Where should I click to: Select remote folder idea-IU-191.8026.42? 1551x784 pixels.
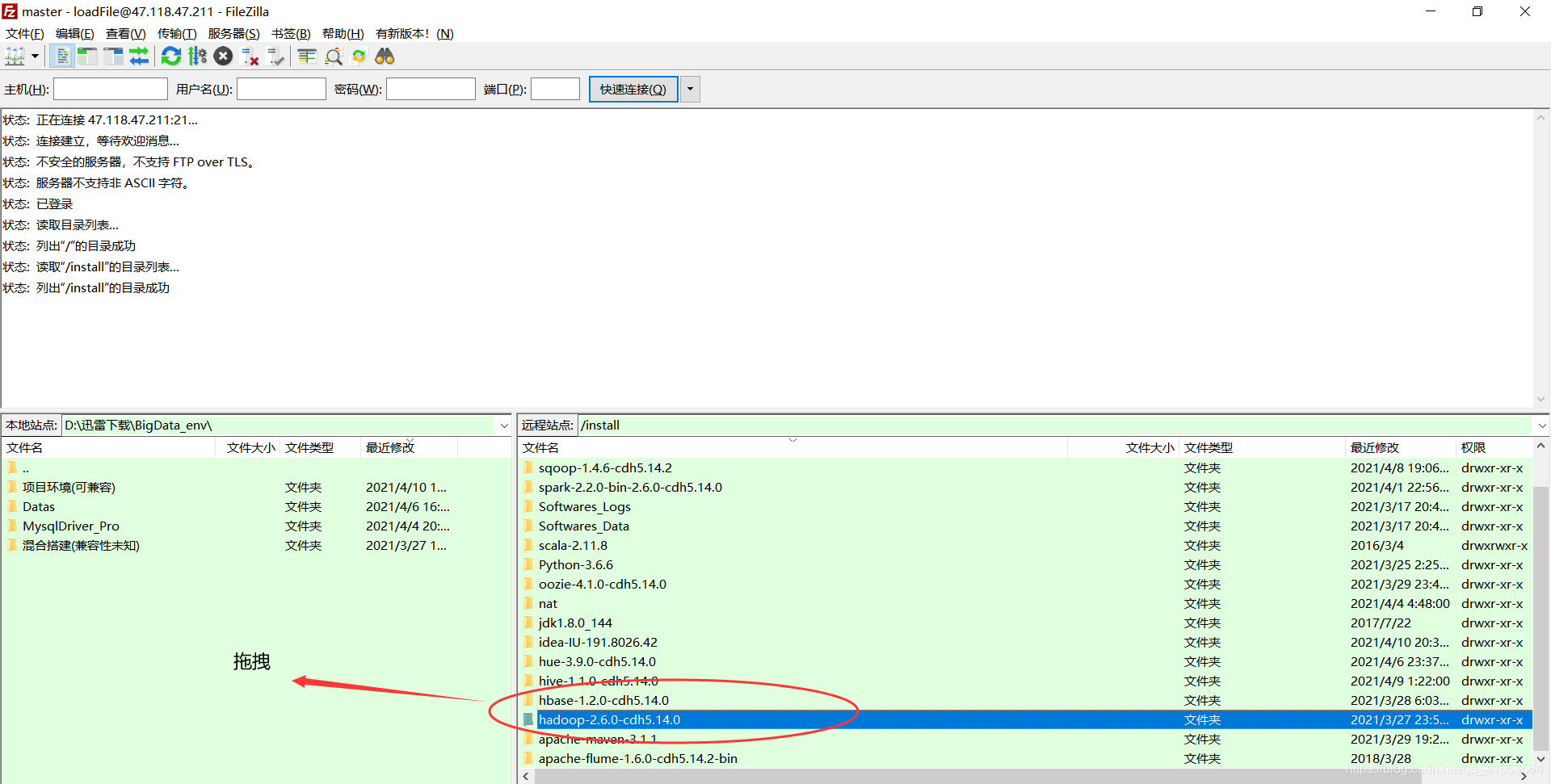point(1025,643)
